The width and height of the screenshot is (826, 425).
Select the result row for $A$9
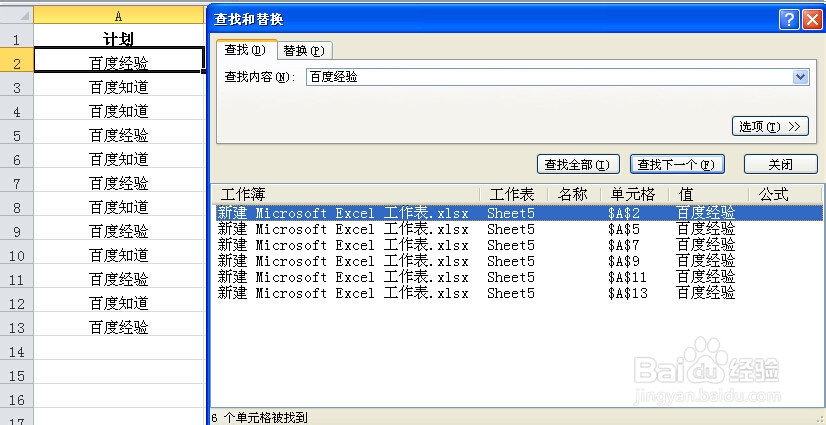[518, 261]
